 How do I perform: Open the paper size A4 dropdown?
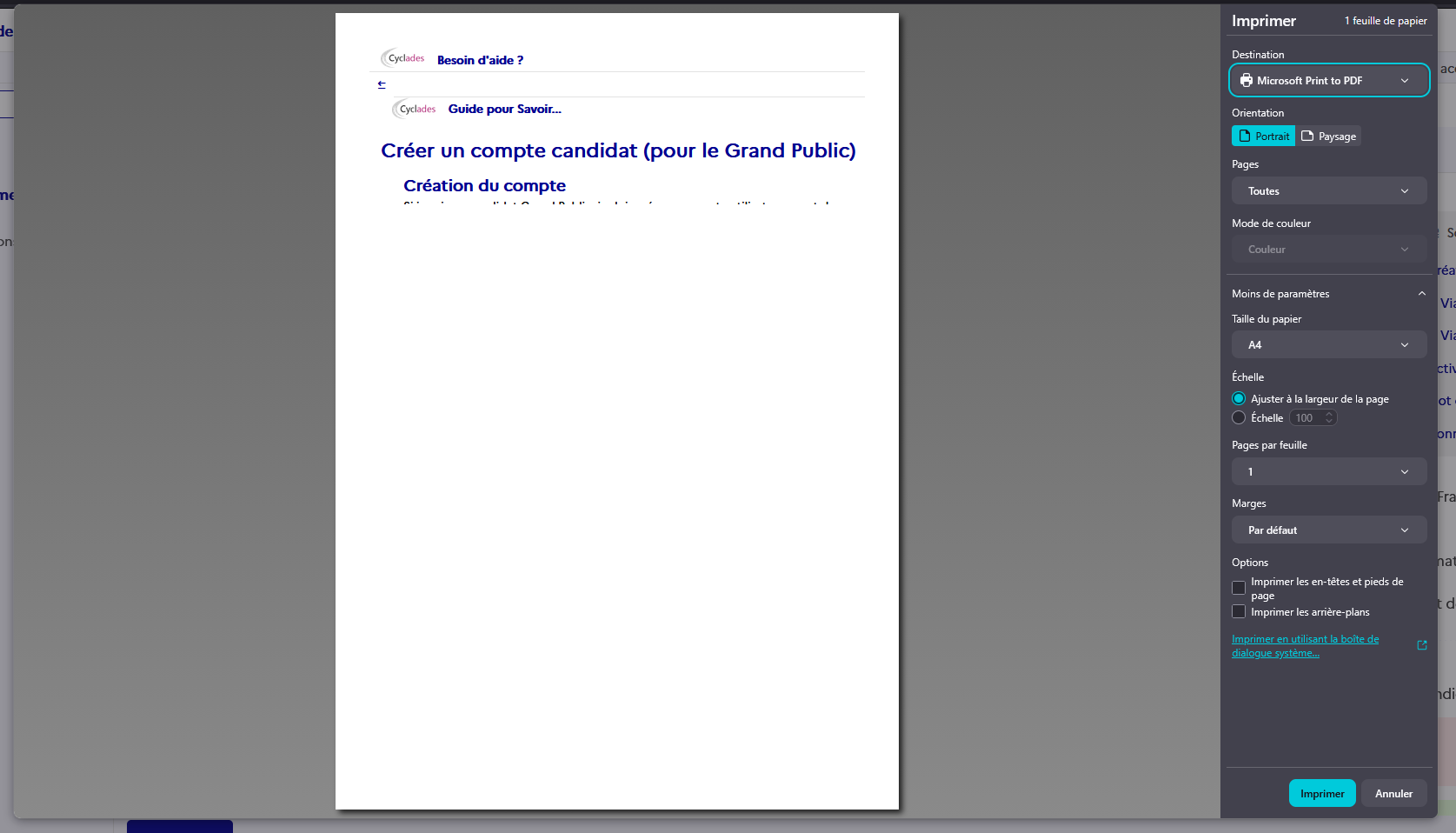coord(1328,345)
